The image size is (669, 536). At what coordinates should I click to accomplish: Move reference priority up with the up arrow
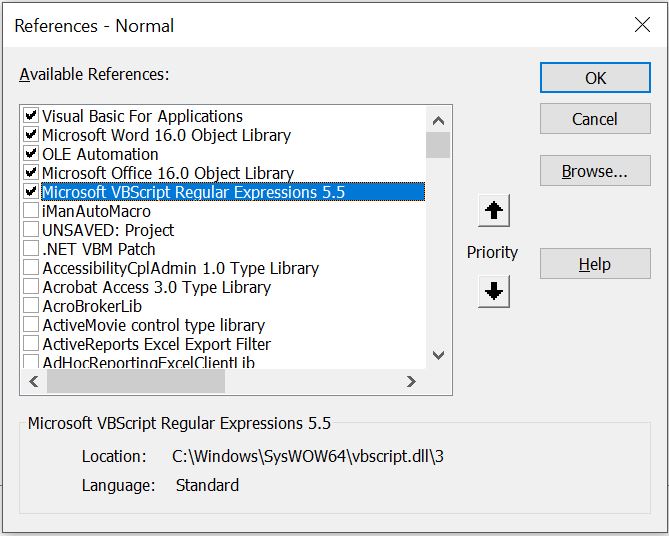pyautogui.click(x=494, y=210)
